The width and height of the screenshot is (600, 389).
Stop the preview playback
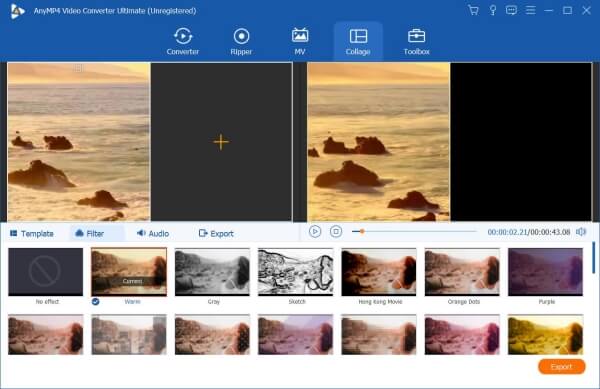coord(336,231)
